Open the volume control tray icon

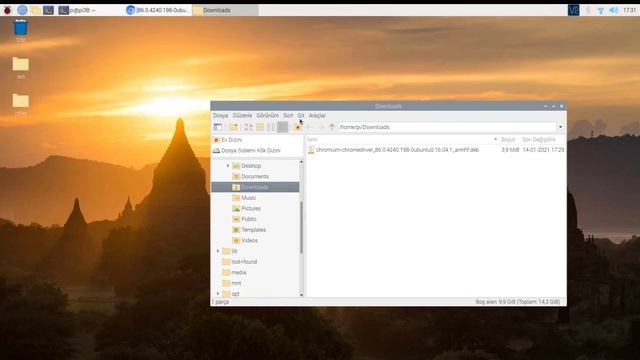[x=613, y=10]
